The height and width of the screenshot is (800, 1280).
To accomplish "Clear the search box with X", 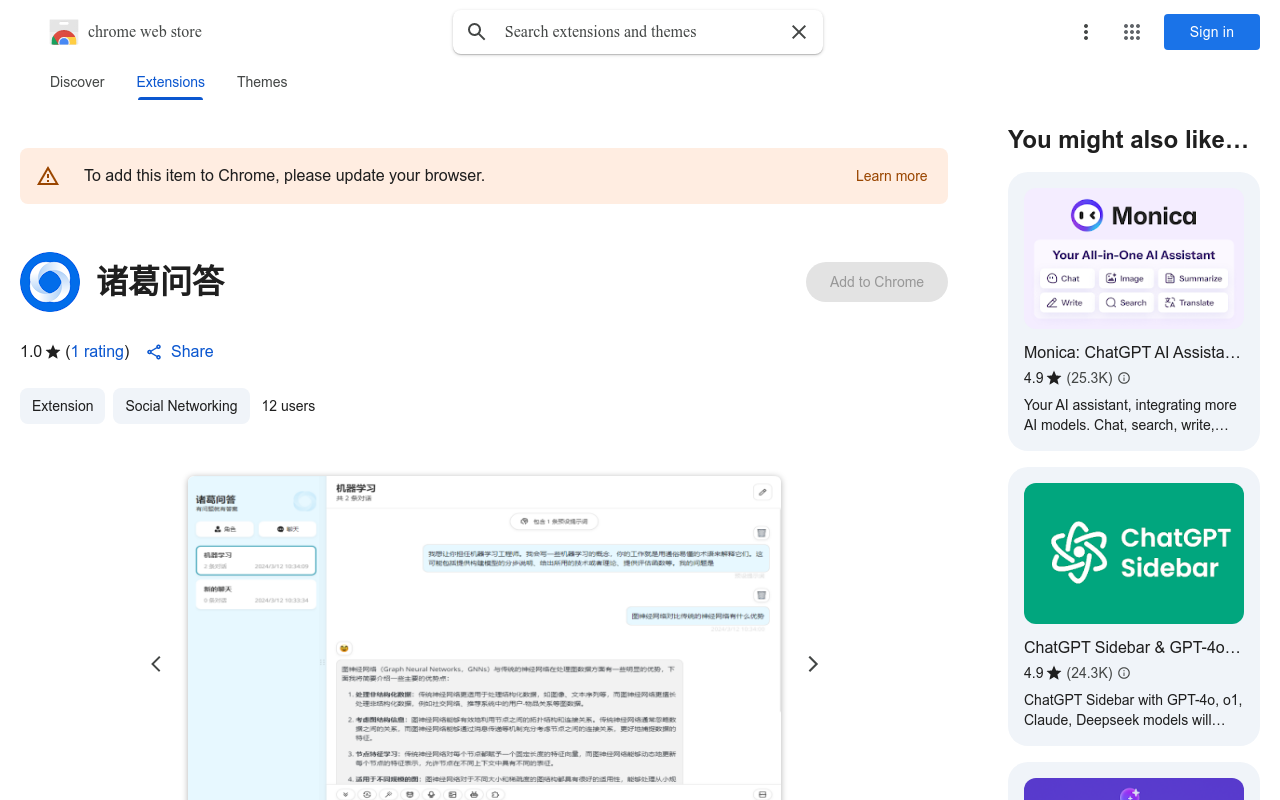I will click(799, 32).
